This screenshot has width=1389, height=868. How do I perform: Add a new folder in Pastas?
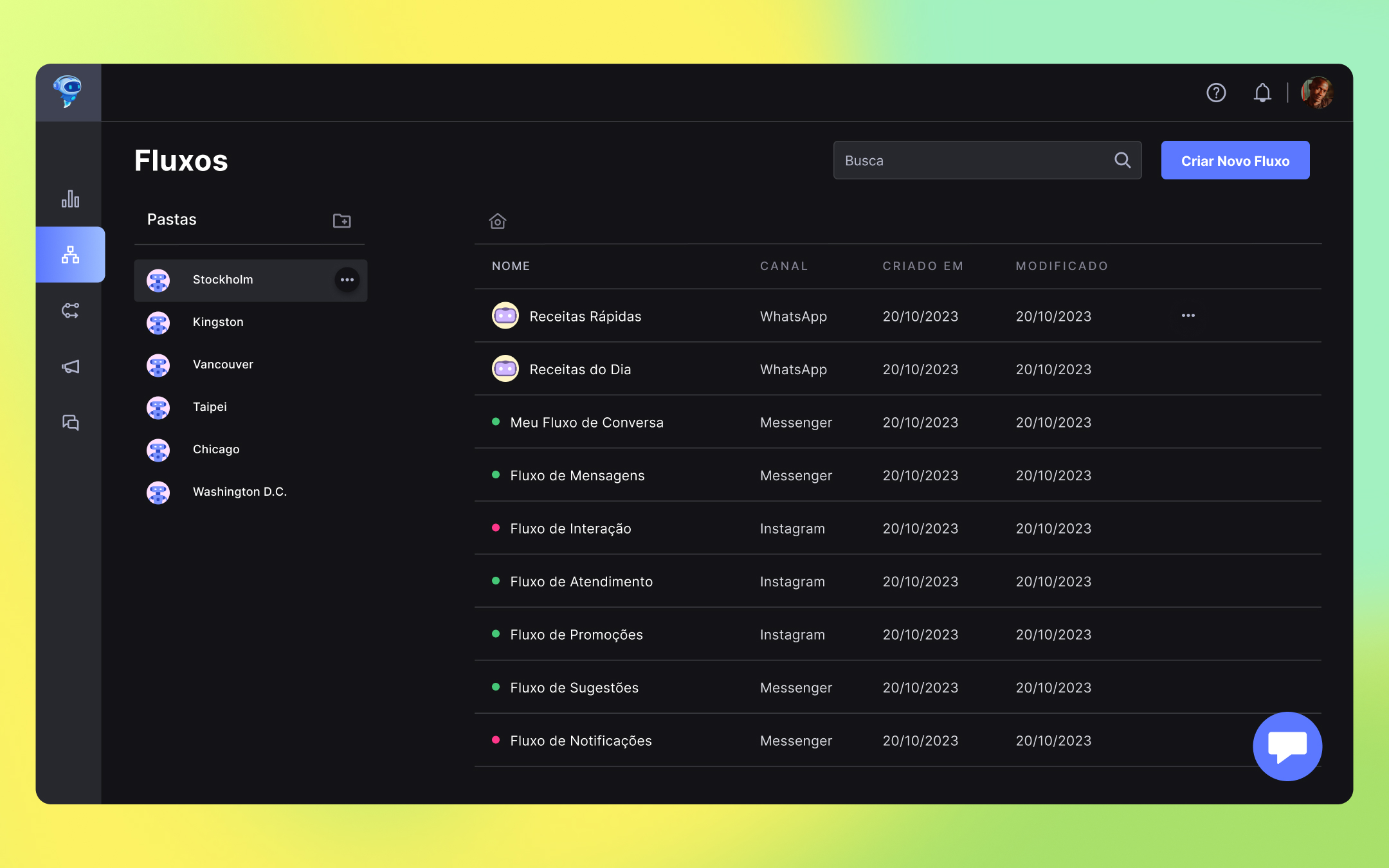coord(341,221)
